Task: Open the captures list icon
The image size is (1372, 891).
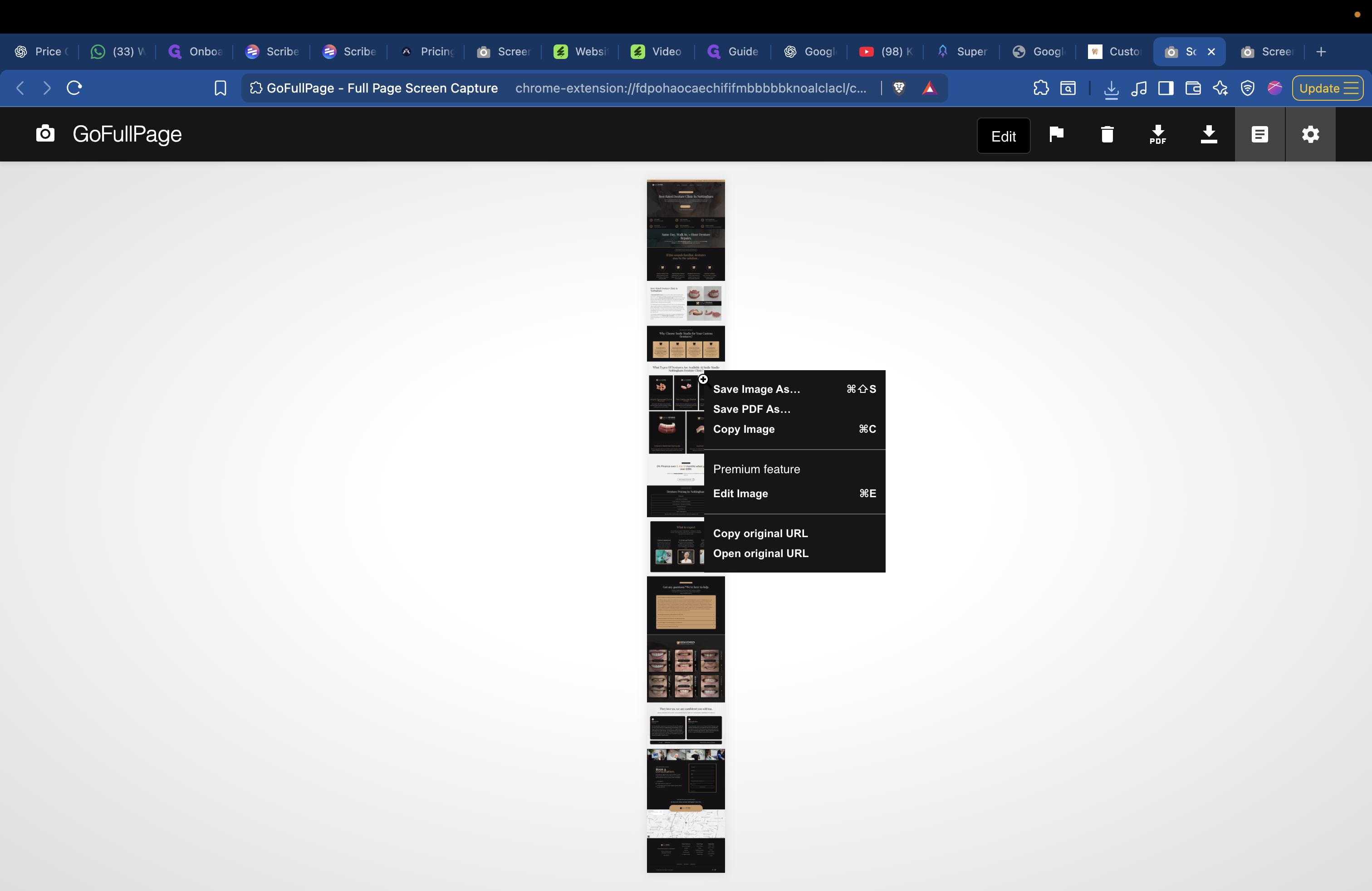Action: 1259,134
